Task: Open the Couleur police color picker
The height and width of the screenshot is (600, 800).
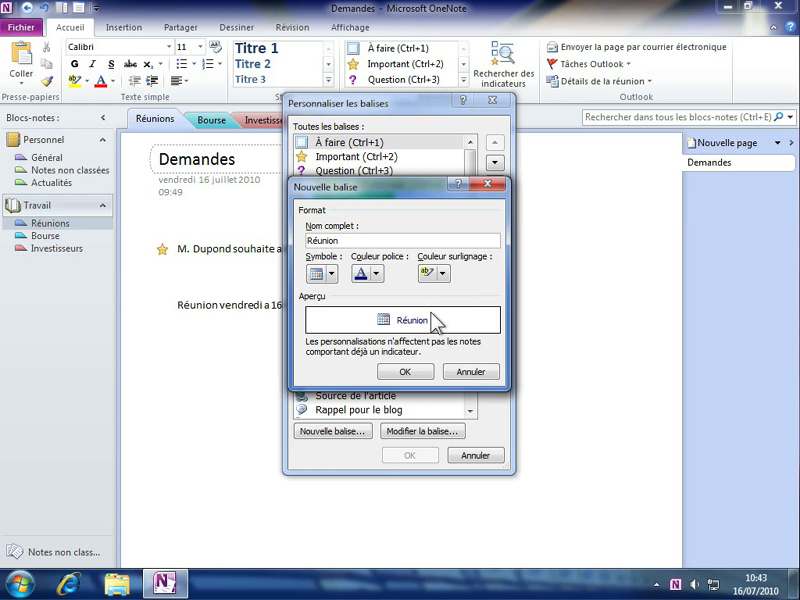Action: (x=367, y=274)
